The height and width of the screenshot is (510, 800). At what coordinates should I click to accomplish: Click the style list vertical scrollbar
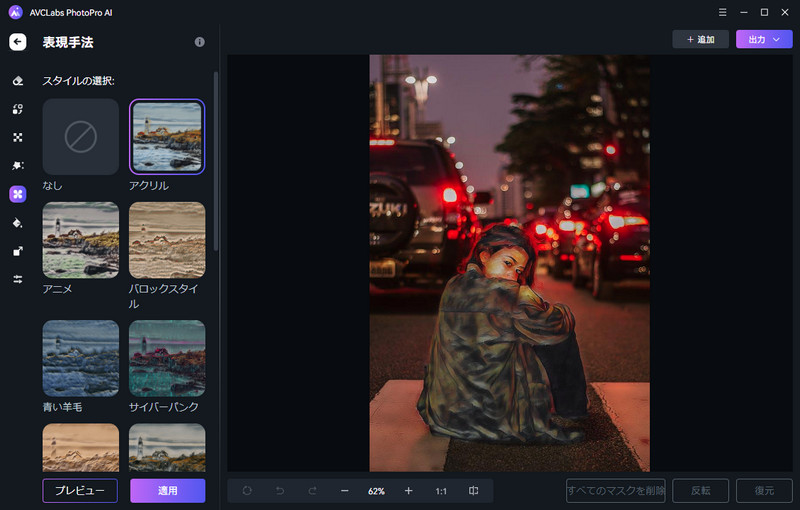(216, 161)
